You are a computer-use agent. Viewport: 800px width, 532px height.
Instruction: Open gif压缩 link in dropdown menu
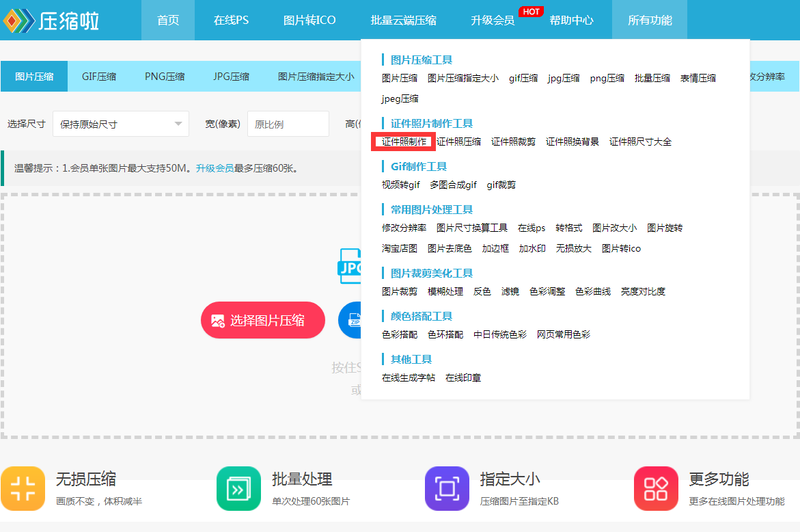click(x=523, y=78)
